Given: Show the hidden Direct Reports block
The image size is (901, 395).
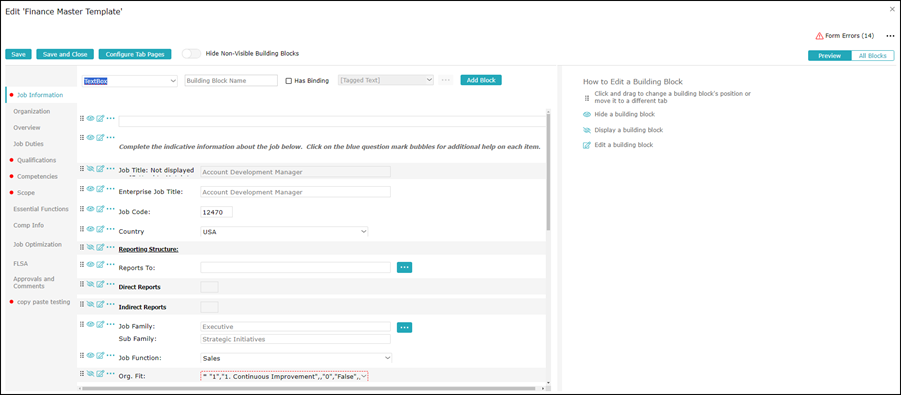Looking at the screenshot, I should (x=90, y=284).
